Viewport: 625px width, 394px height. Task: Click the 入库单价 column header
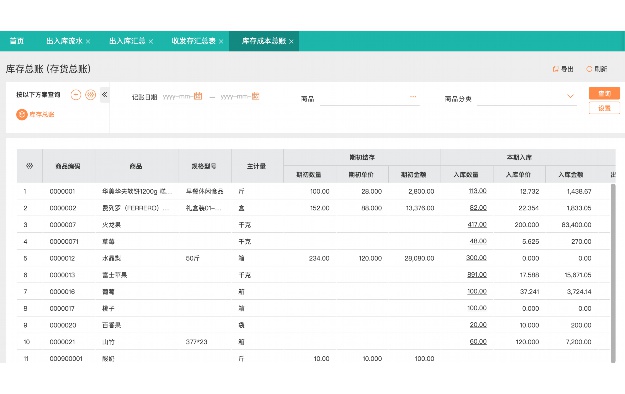click(x=518, y=175)
